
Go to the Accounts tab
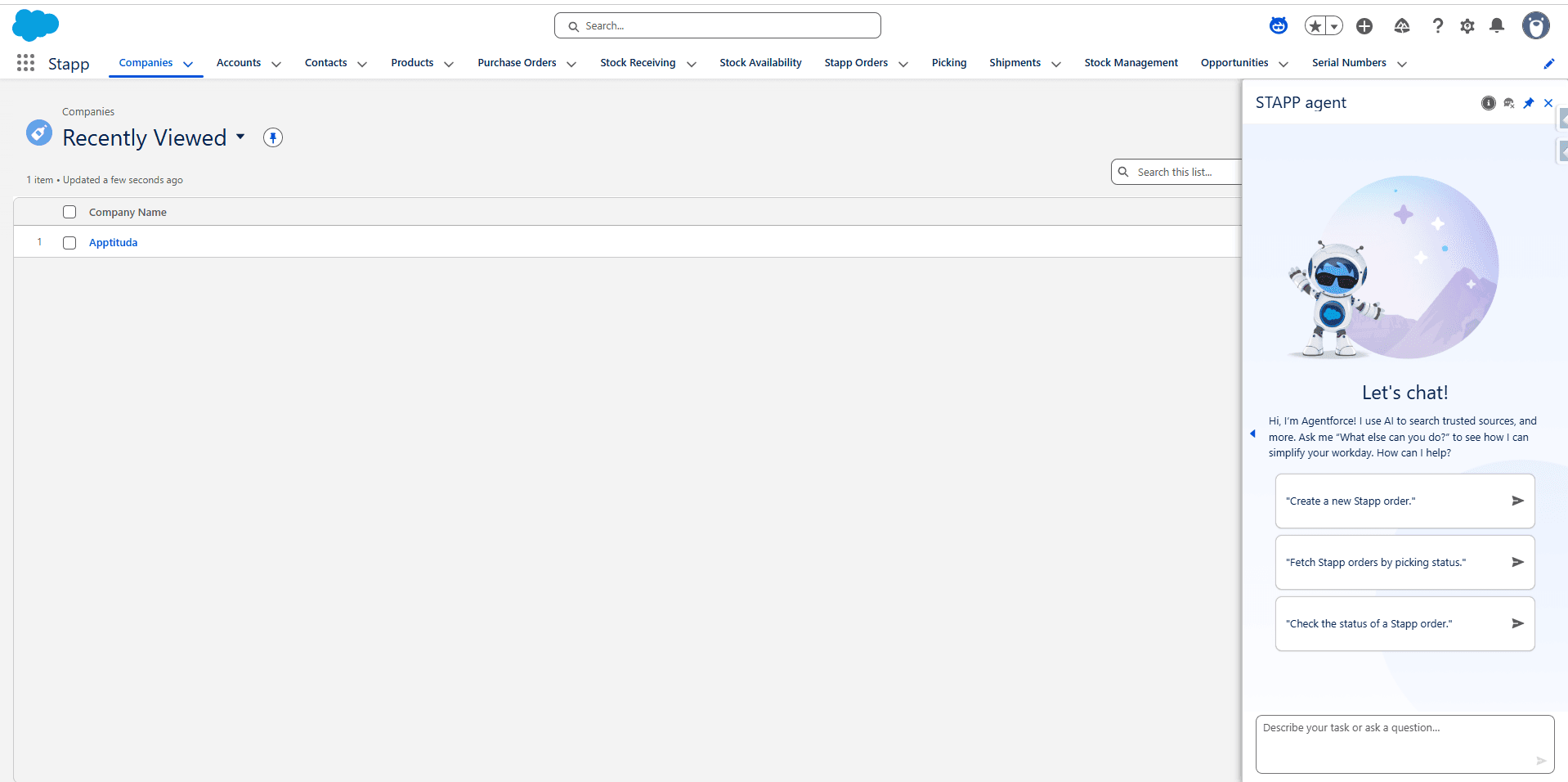[239, 63]
